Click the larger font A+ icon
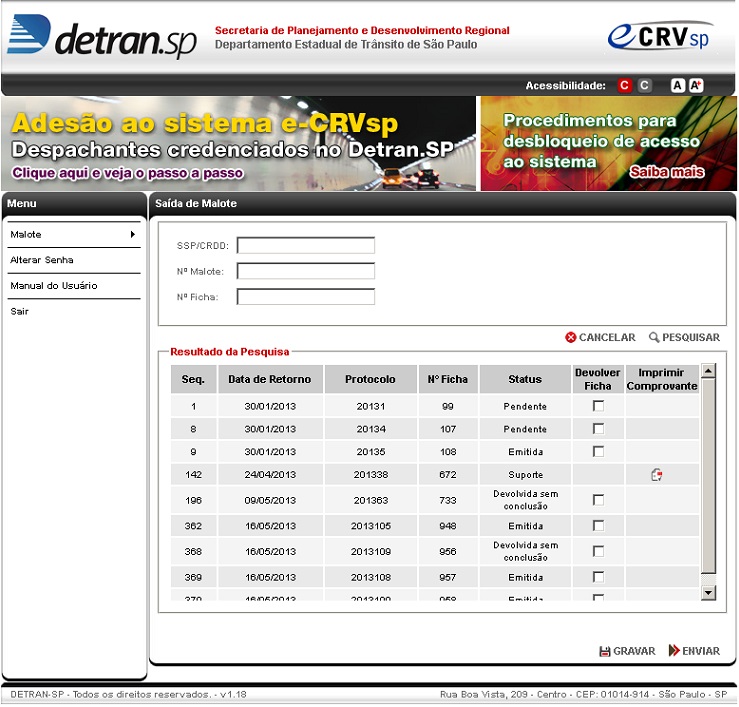739x707 pixels. (696, 85)
